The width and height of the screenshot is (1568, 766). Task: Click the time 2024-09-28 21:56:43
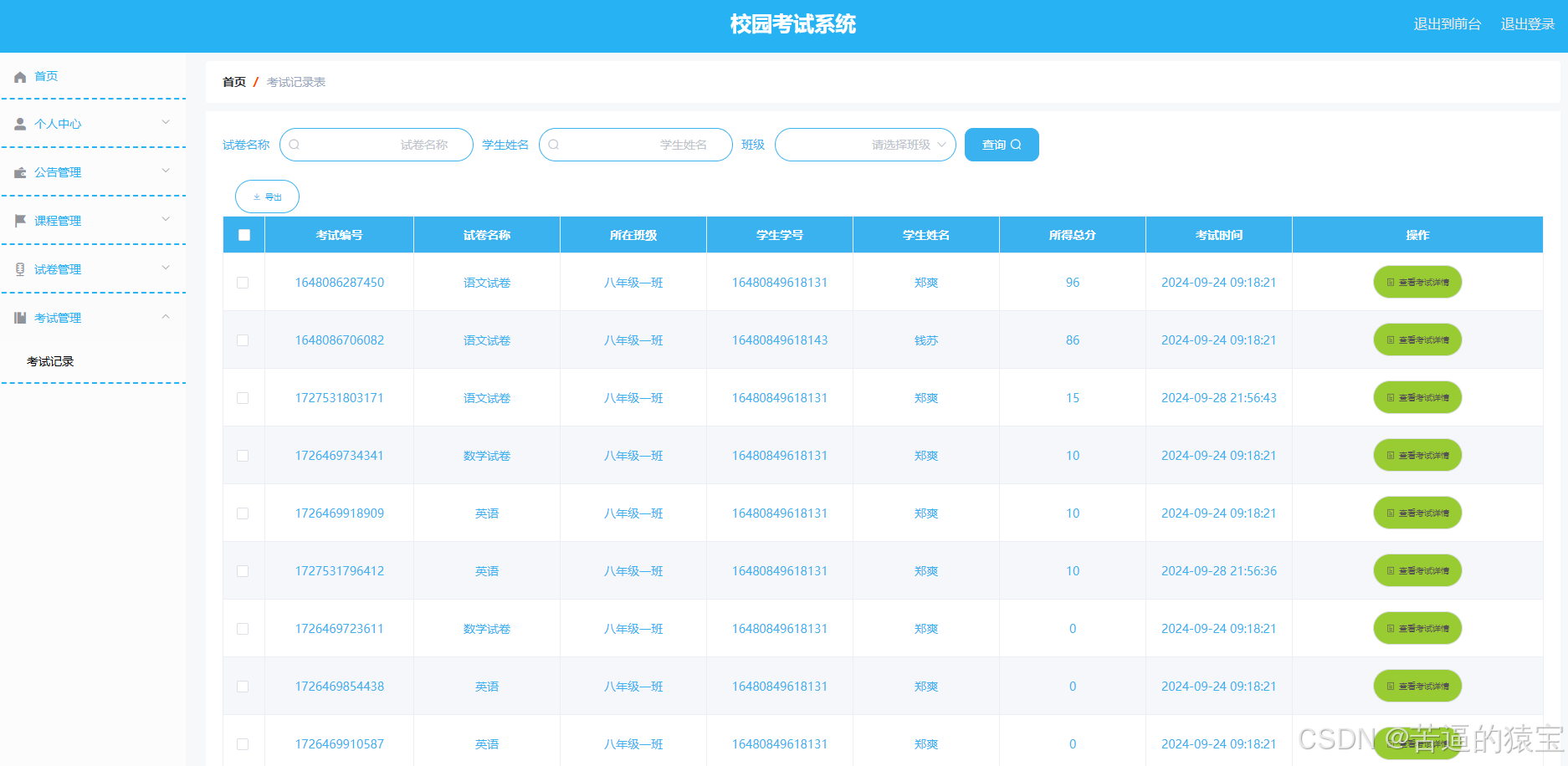pyautogui.click(x=1219, y=398)
